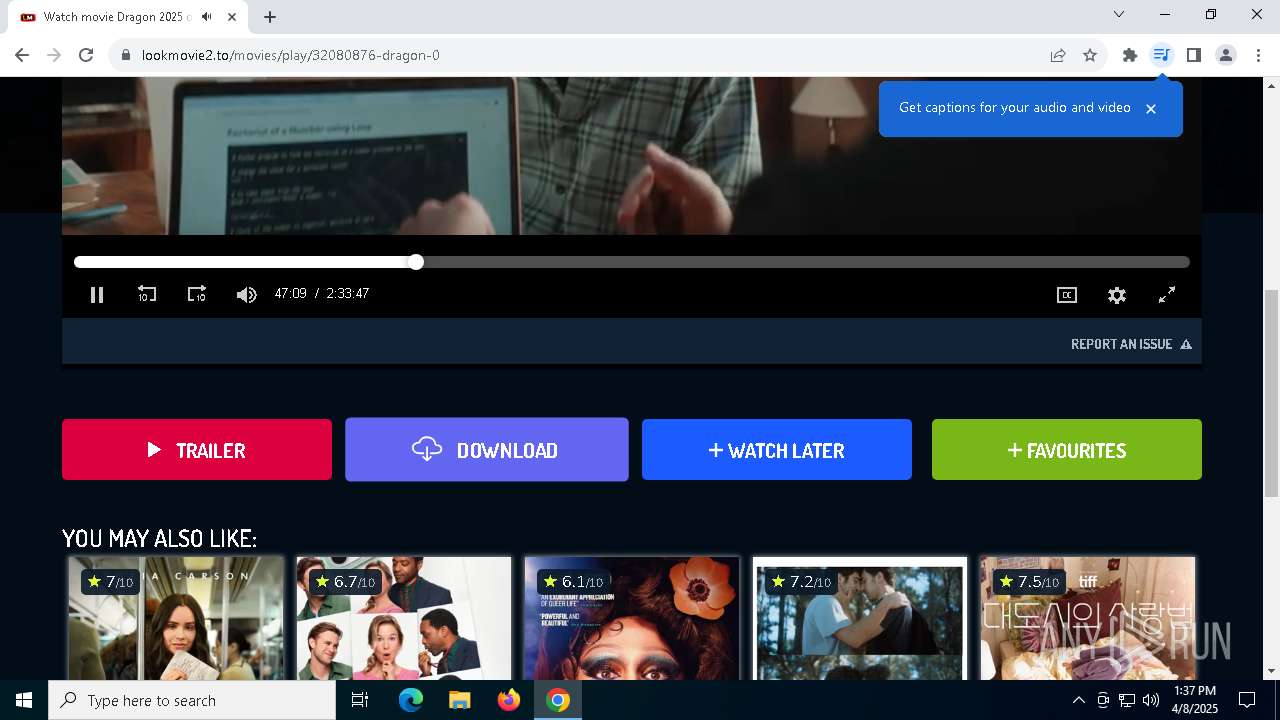
Task: Open File Explorer from taskbar
Action: (x=459, y=700)
